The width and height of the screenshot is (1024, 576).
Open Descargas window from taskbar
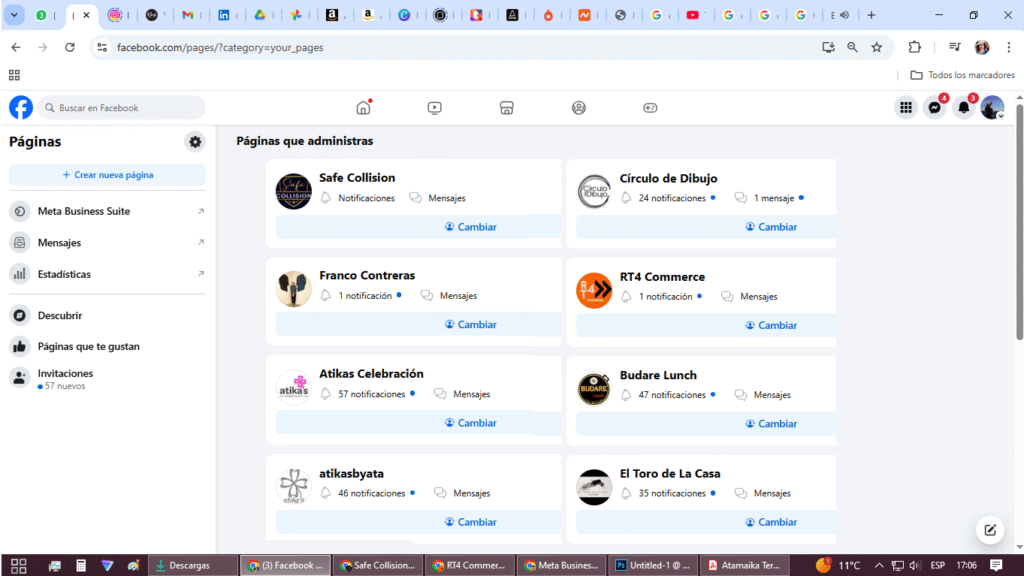click(x=193, y=566)
